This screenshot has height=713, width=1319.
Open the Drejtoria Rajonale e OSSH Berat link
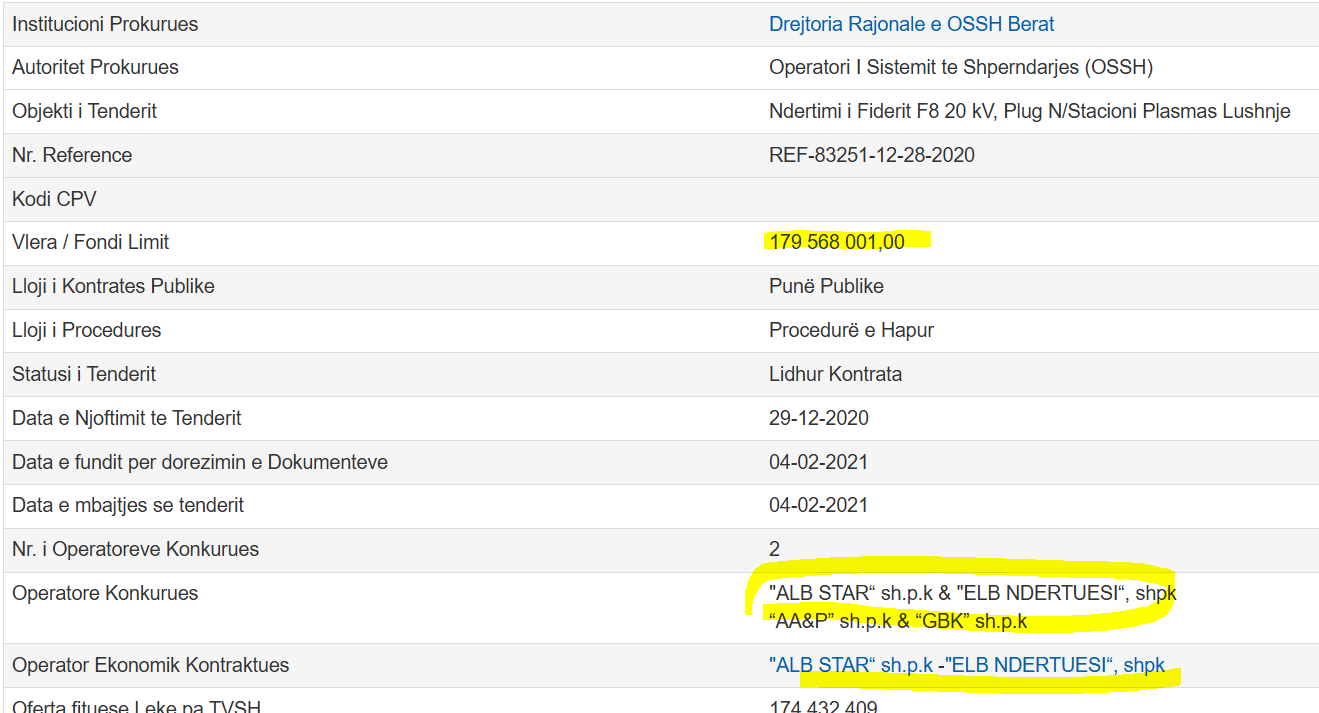(x=911, y=24)
